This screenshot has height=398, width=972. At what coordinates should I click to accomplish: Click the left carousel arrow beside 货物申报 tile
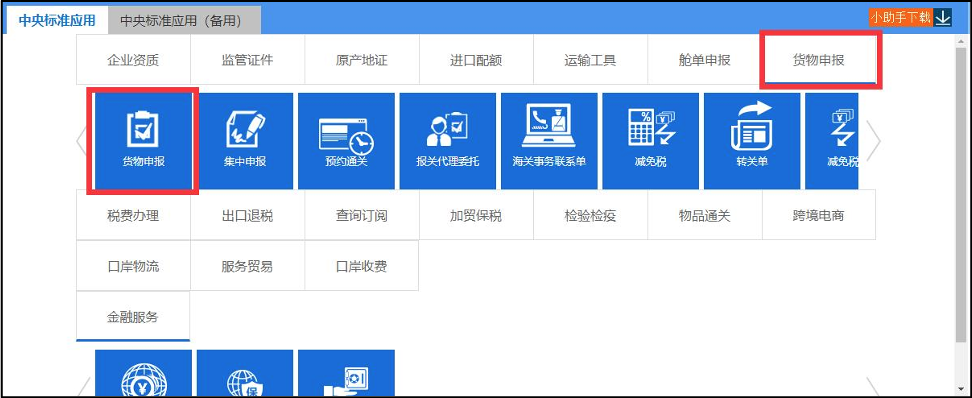(81, 141)
